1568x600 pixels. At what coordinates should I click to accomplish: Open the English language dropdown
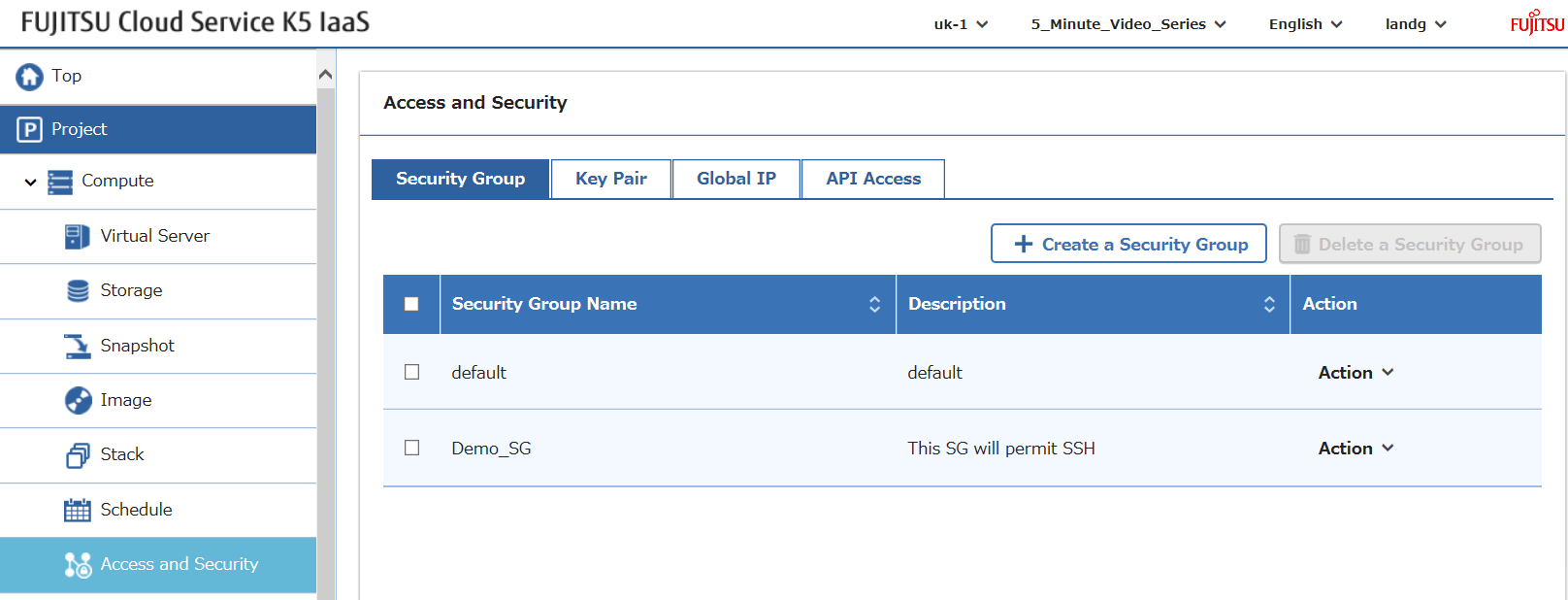point(1305,24)
